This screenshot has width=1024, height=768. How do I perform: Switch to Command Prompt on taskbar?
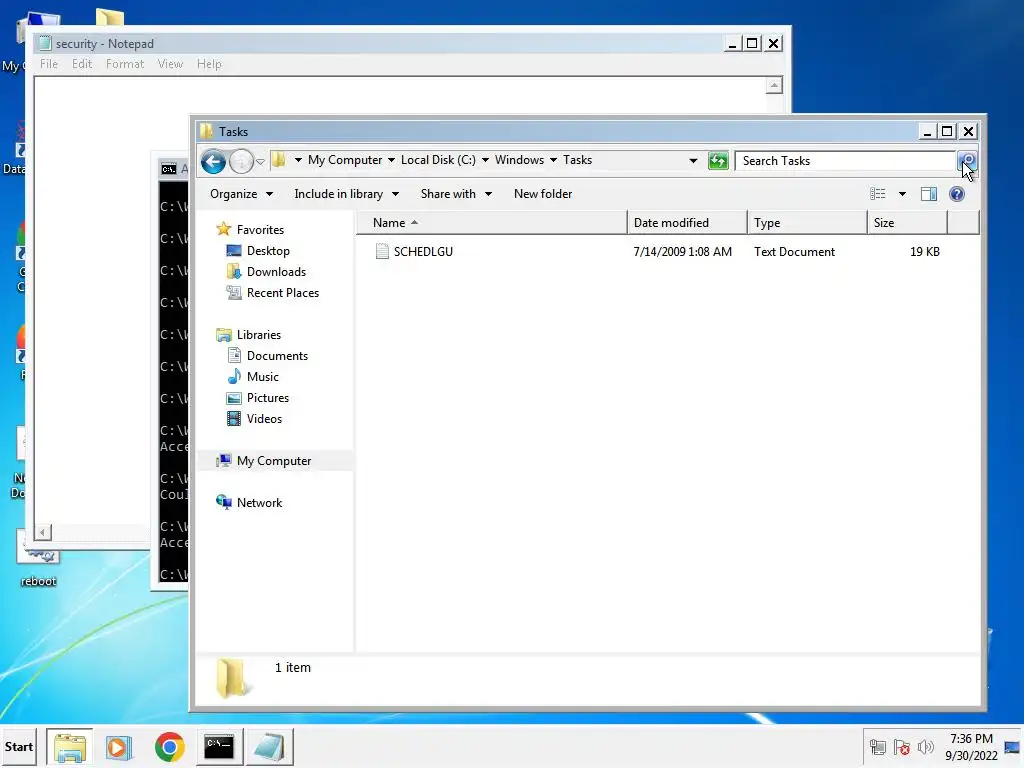tap(219, 747)
